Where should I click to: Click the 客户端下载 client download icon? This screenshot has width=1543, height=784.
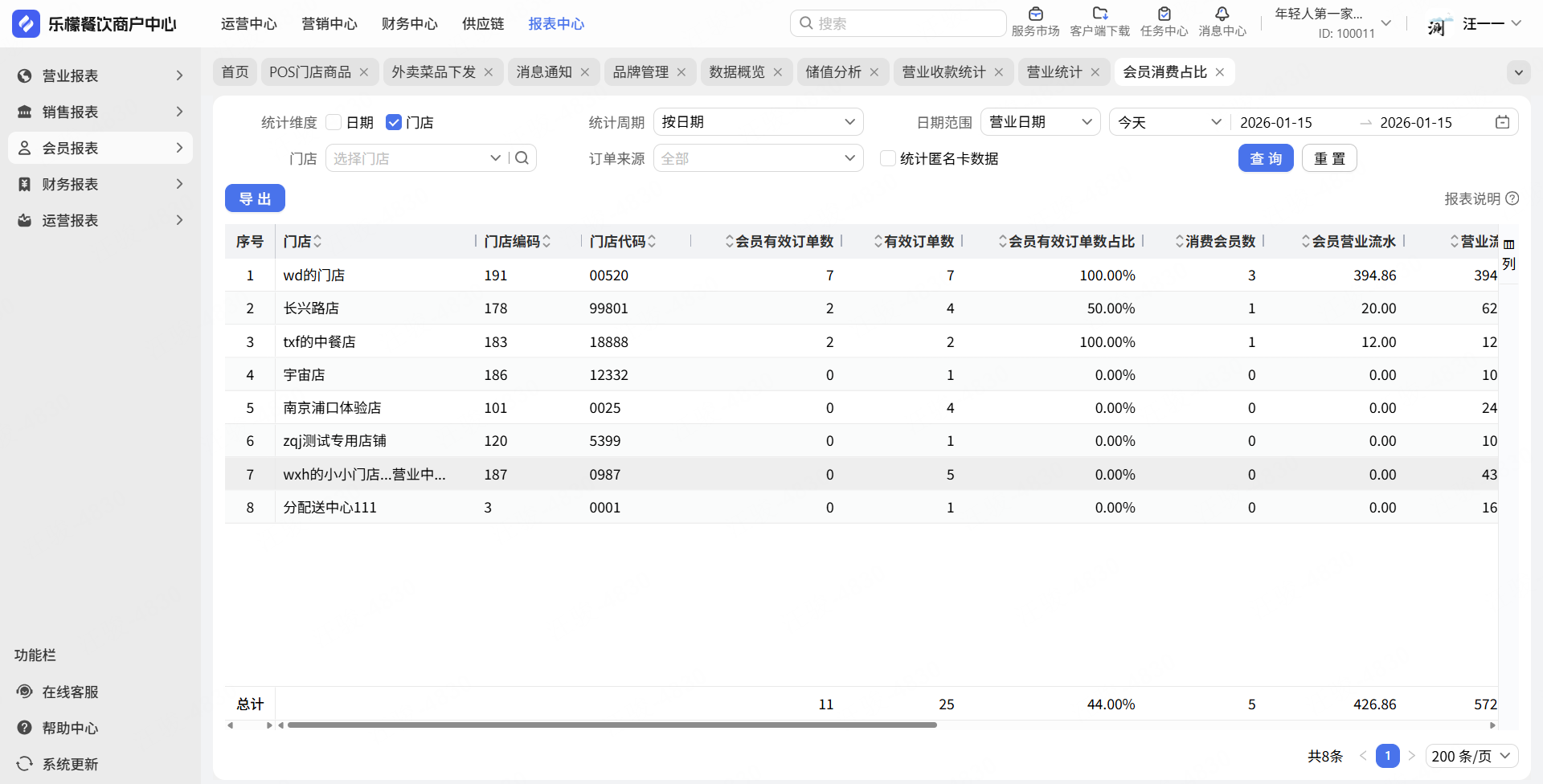[1099, 14]
